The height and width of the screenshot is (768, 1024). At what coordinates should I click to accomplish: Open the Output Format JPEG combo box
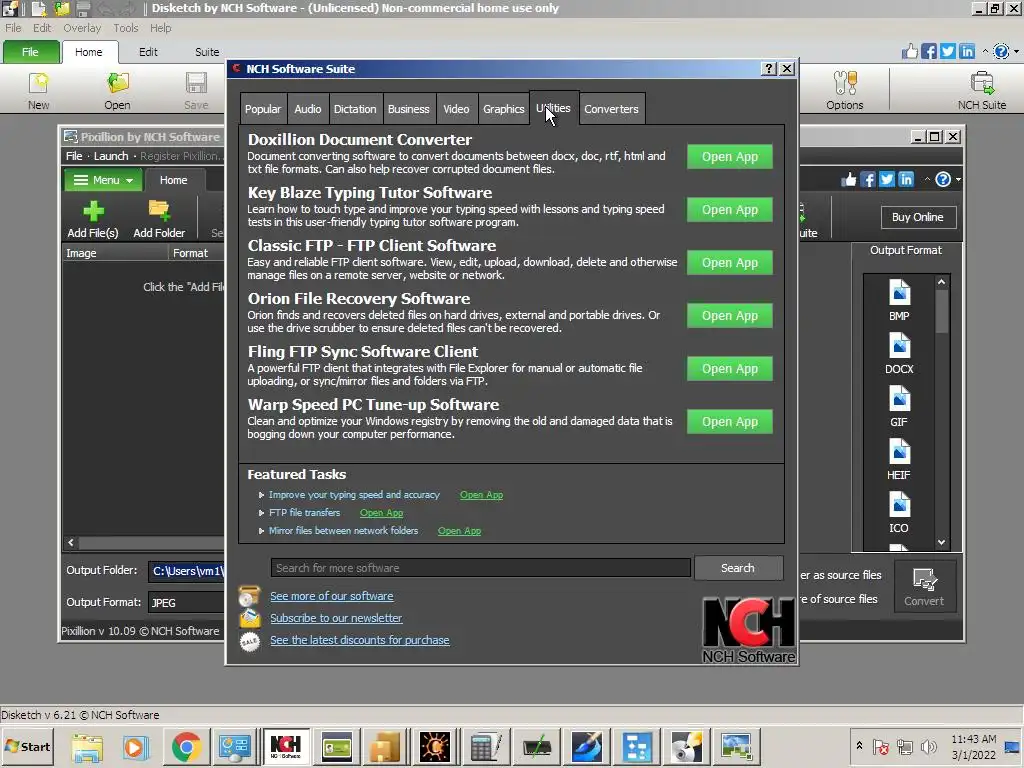click(187, 602)
